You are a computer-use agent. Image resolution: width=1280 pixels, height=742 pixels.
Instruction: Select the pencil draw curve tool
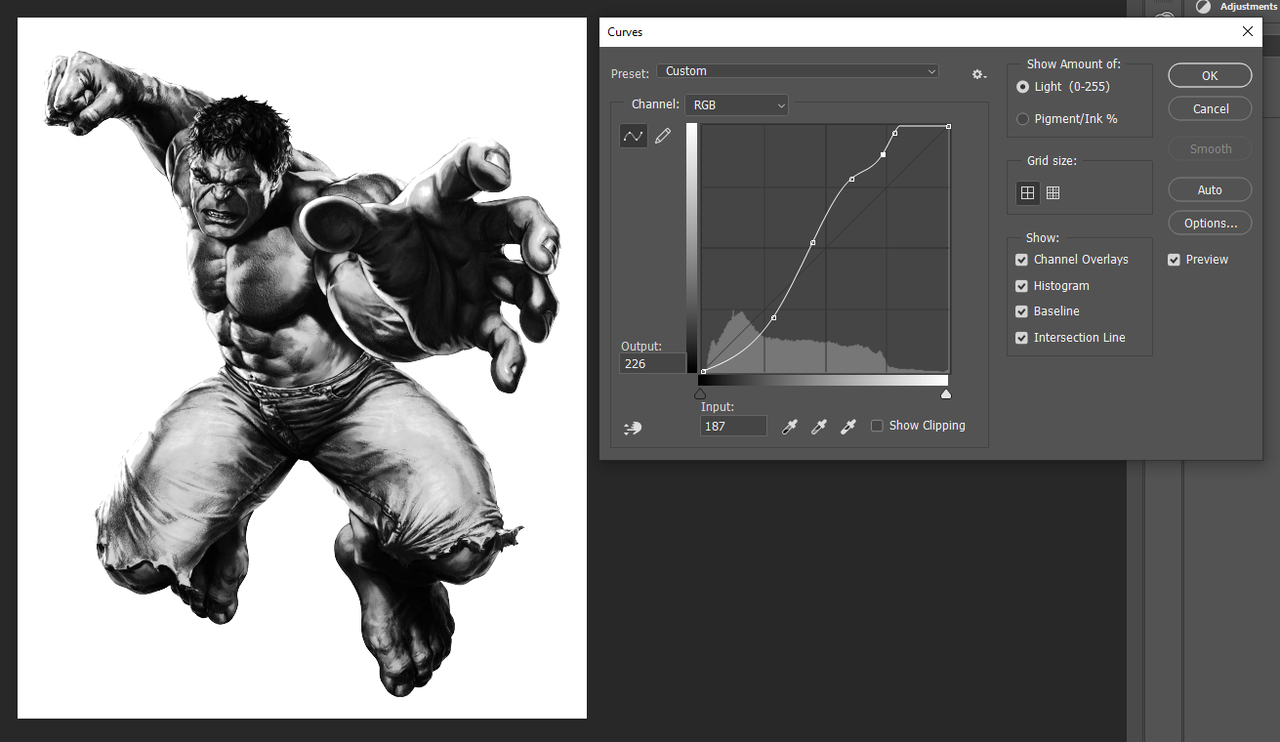click(x=663, y=136)
